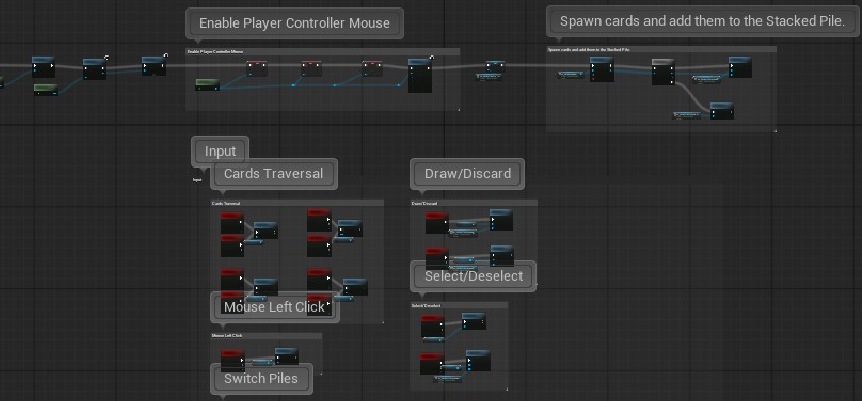Click the leftmost reroute dot on the blue wire

coord(292,85)
